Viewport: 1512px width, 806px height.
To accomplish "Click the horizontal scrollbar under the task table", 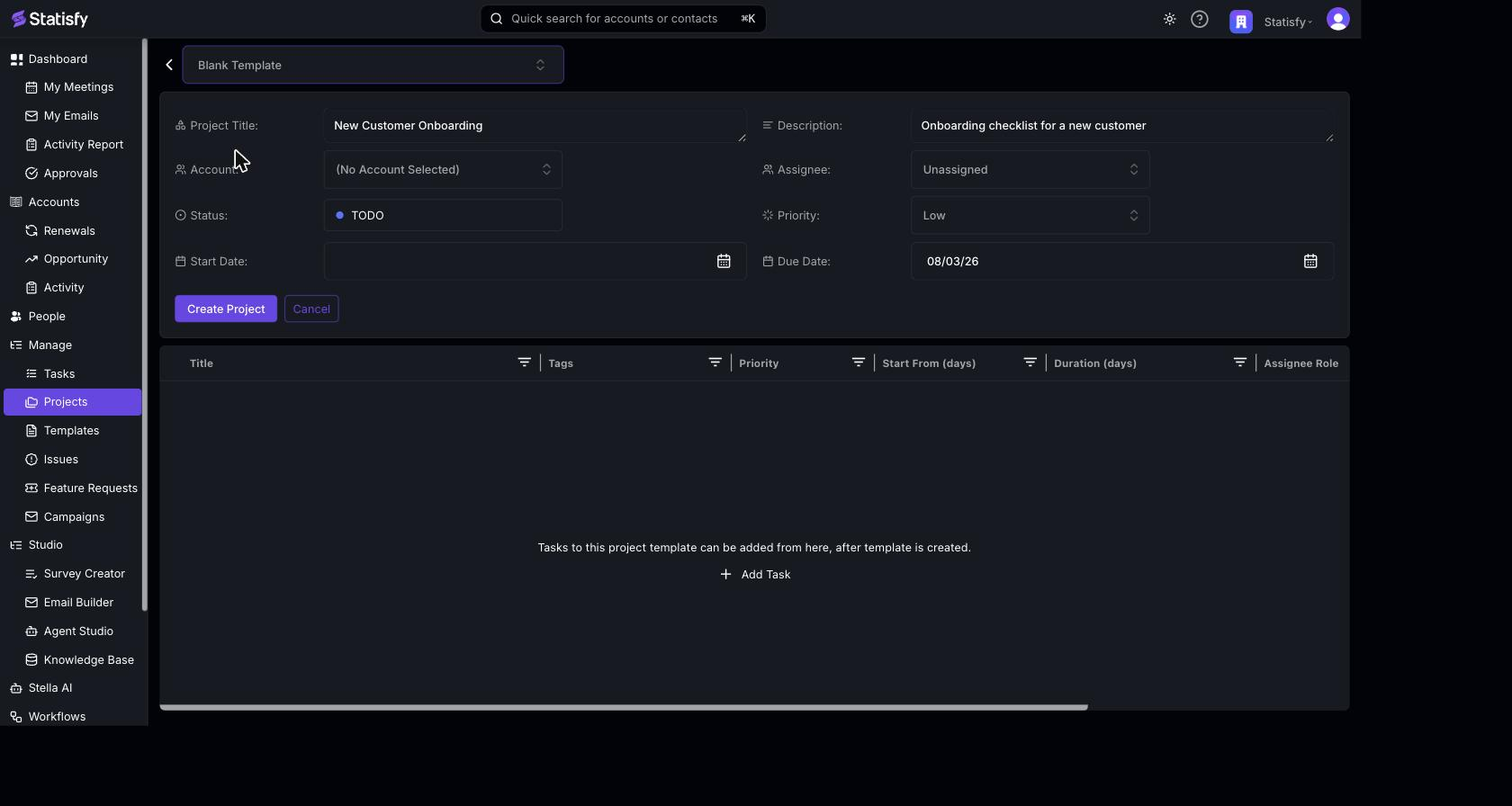I will (624, 707).
